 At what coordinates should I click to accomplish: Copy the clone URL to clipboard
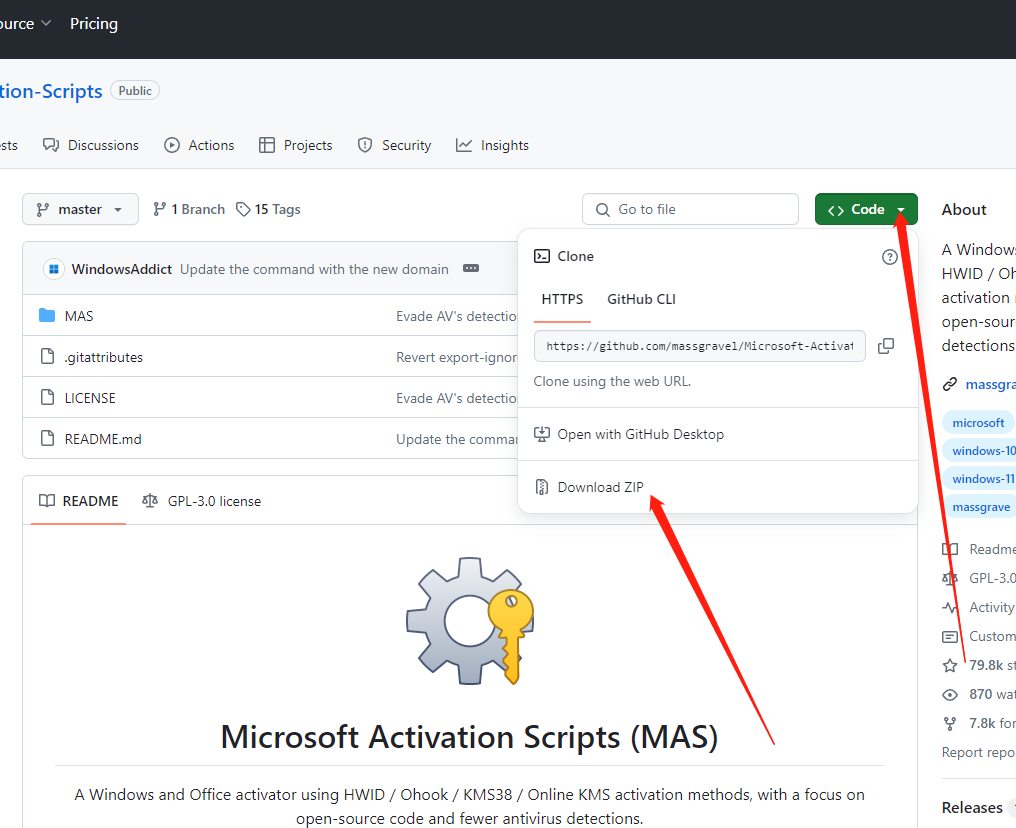(886, 346)
